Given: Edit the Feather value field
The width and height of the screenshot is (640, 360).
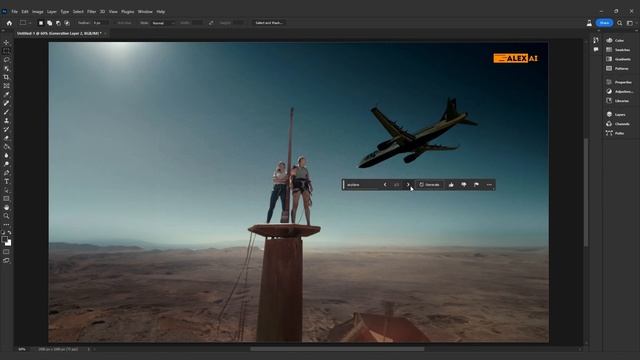Looking at the screenshot, I should [100, 23].
